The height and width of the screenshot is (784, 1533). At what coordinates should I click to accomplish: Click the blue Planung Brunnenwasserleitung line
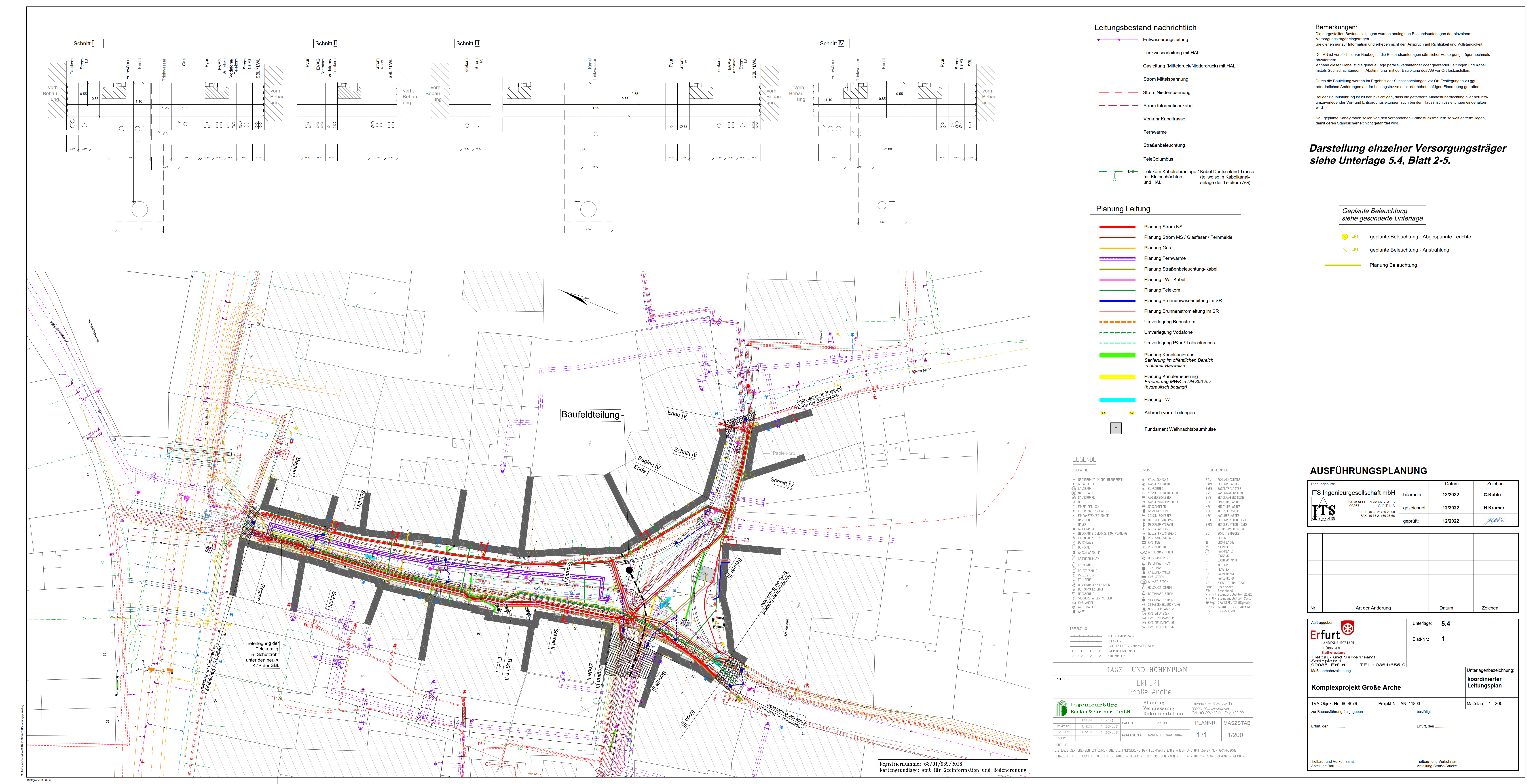coord(1117,301)
